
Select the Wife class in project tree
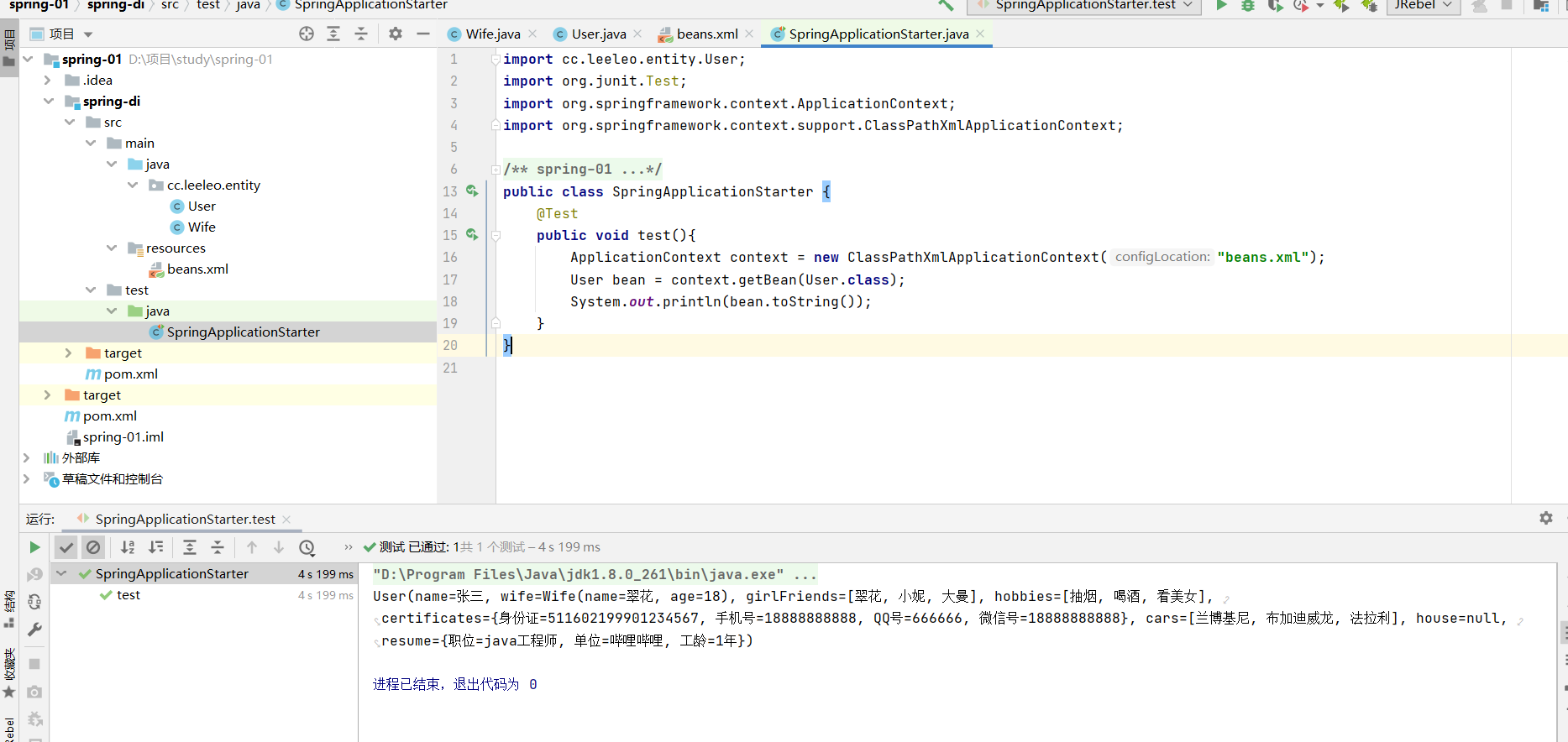point(201,227)
